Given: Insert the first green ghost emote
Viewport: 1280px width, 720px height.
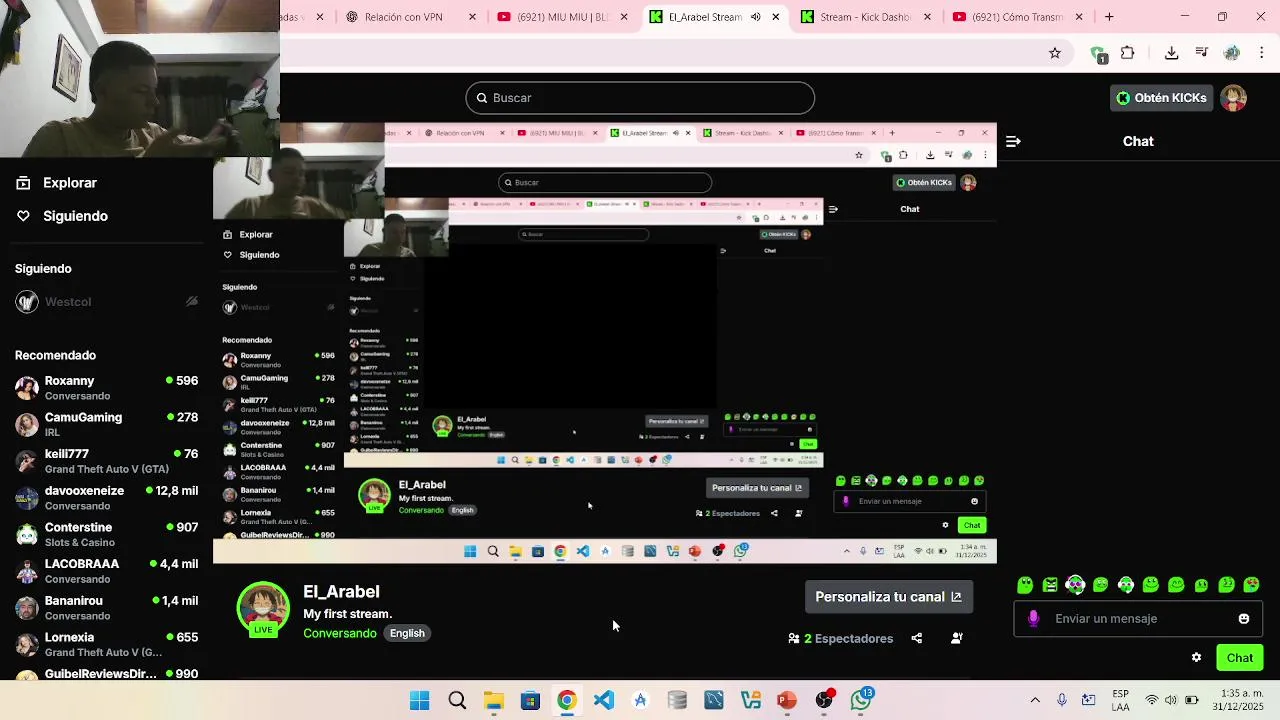Looking at the screenshot, I should (1025, 585).
